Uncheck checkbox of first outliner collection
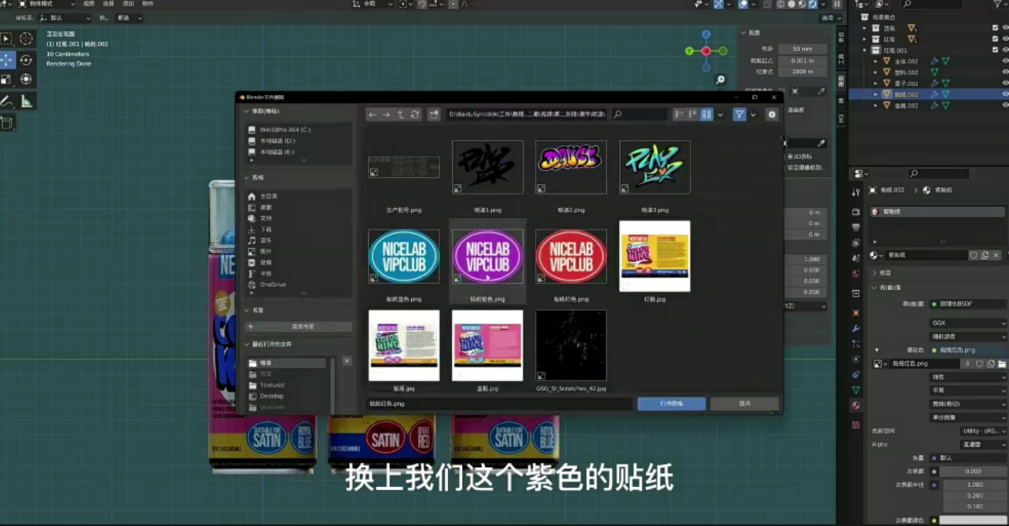Image resolution: width=1009 pixels, height=526 pixels. pyautogui.click(x=995, y=28)
